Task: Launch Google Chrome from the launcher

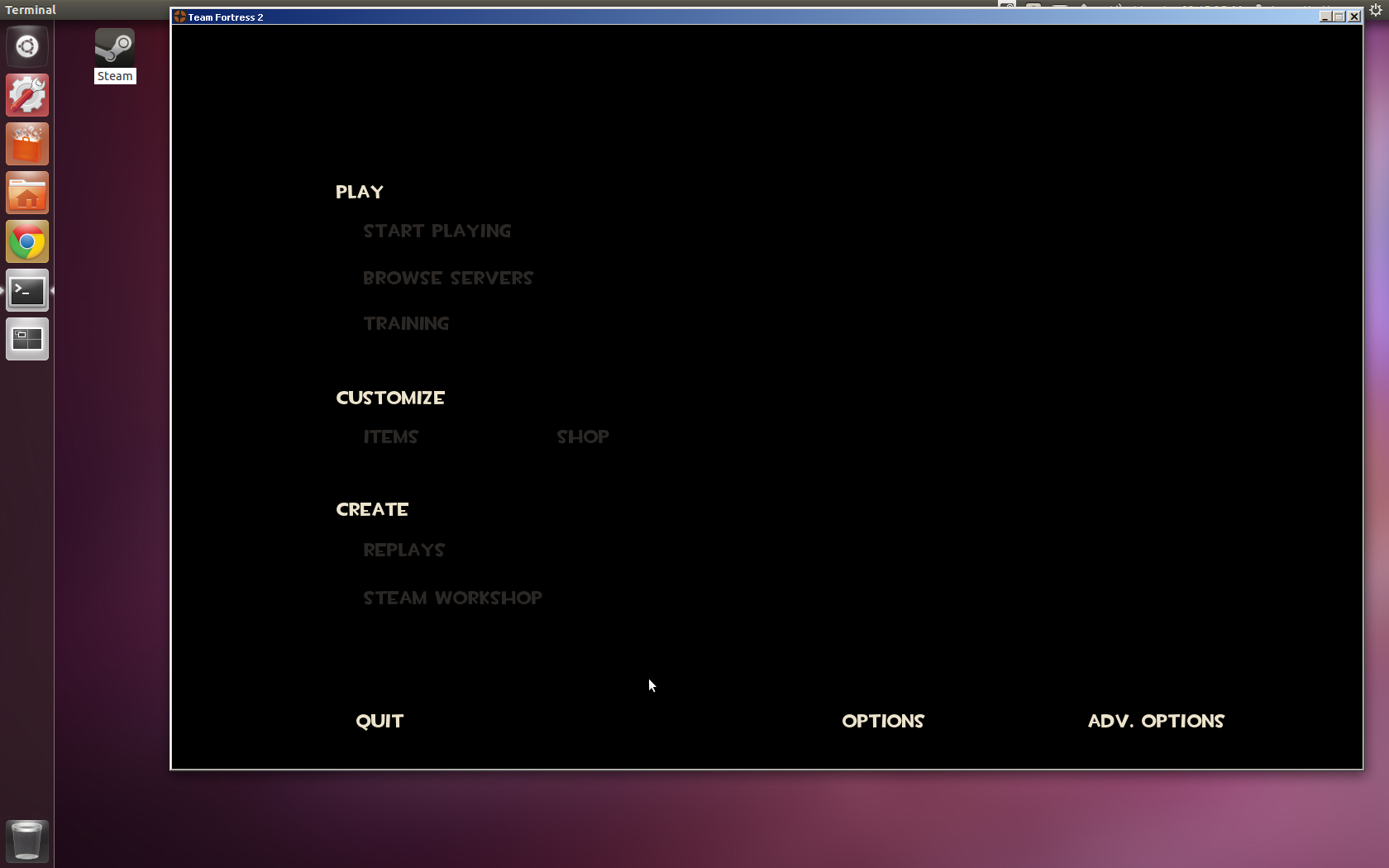Action: [x=27, y=241]
